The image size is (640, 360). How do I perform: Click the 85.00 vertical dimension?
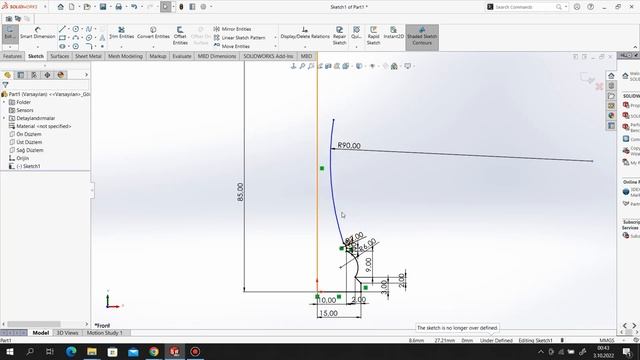click(240, 192)
